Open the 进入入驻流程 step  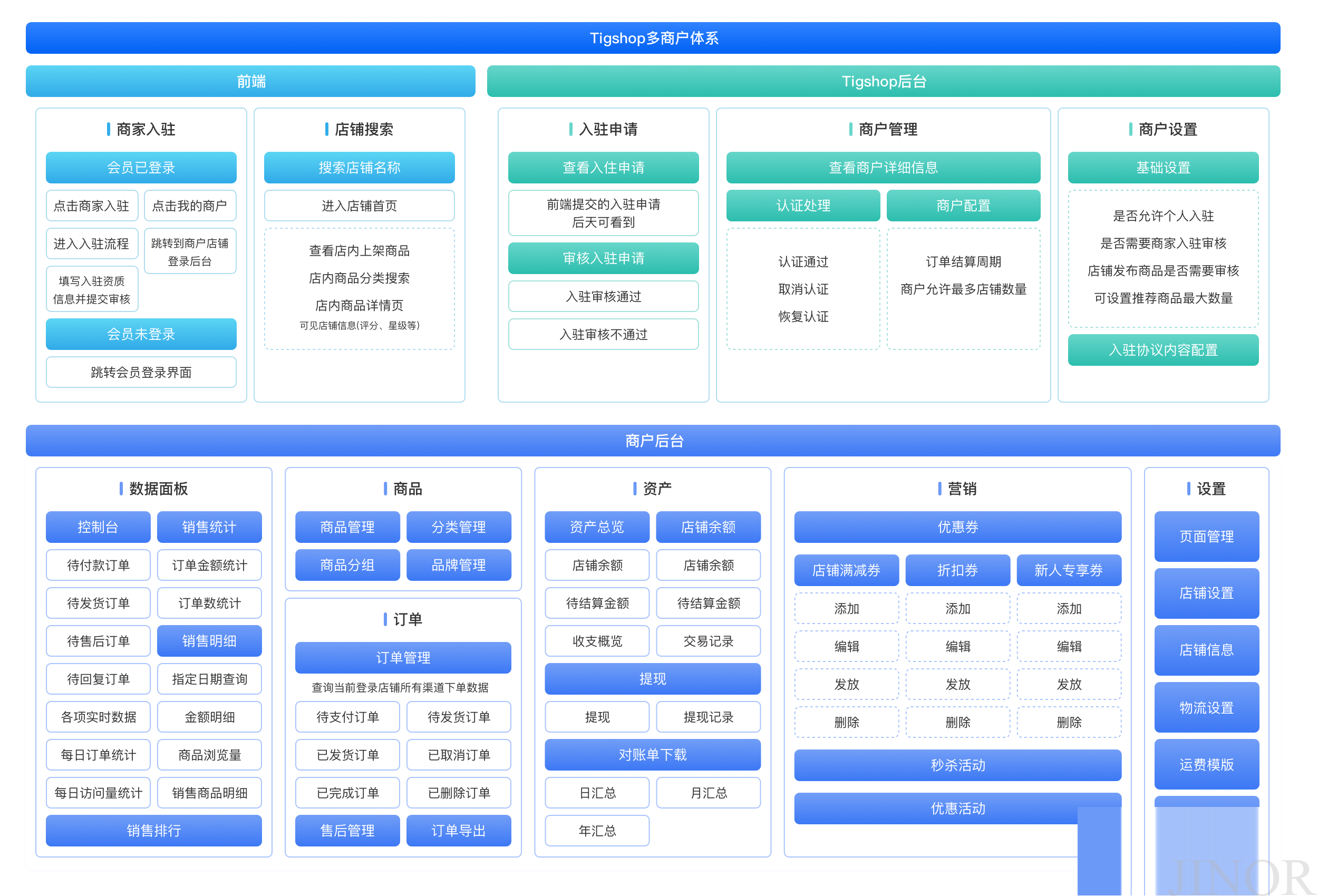tap(92, 244)
